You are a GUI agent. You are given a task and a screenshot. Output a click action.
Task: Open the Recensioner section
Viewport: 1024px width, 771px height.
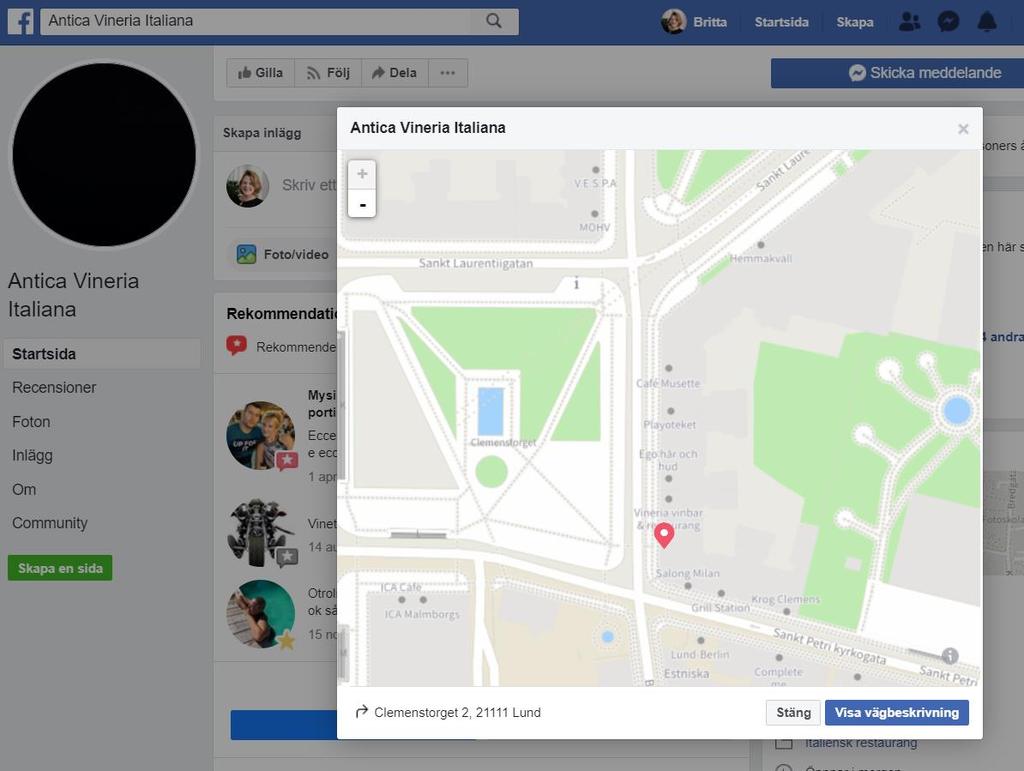[54, 388]
